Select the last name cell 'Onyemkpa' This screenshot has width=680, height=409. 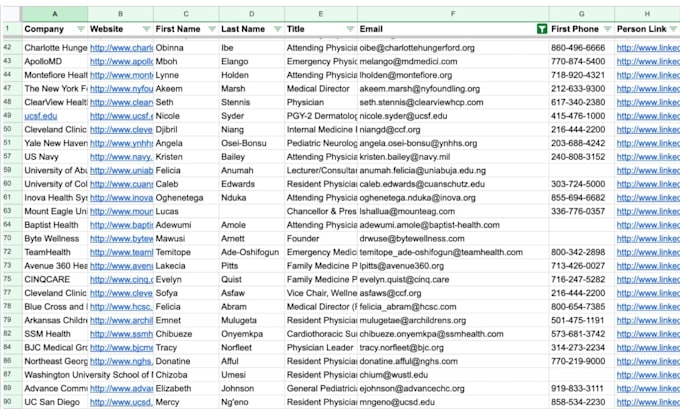(252, 334)
